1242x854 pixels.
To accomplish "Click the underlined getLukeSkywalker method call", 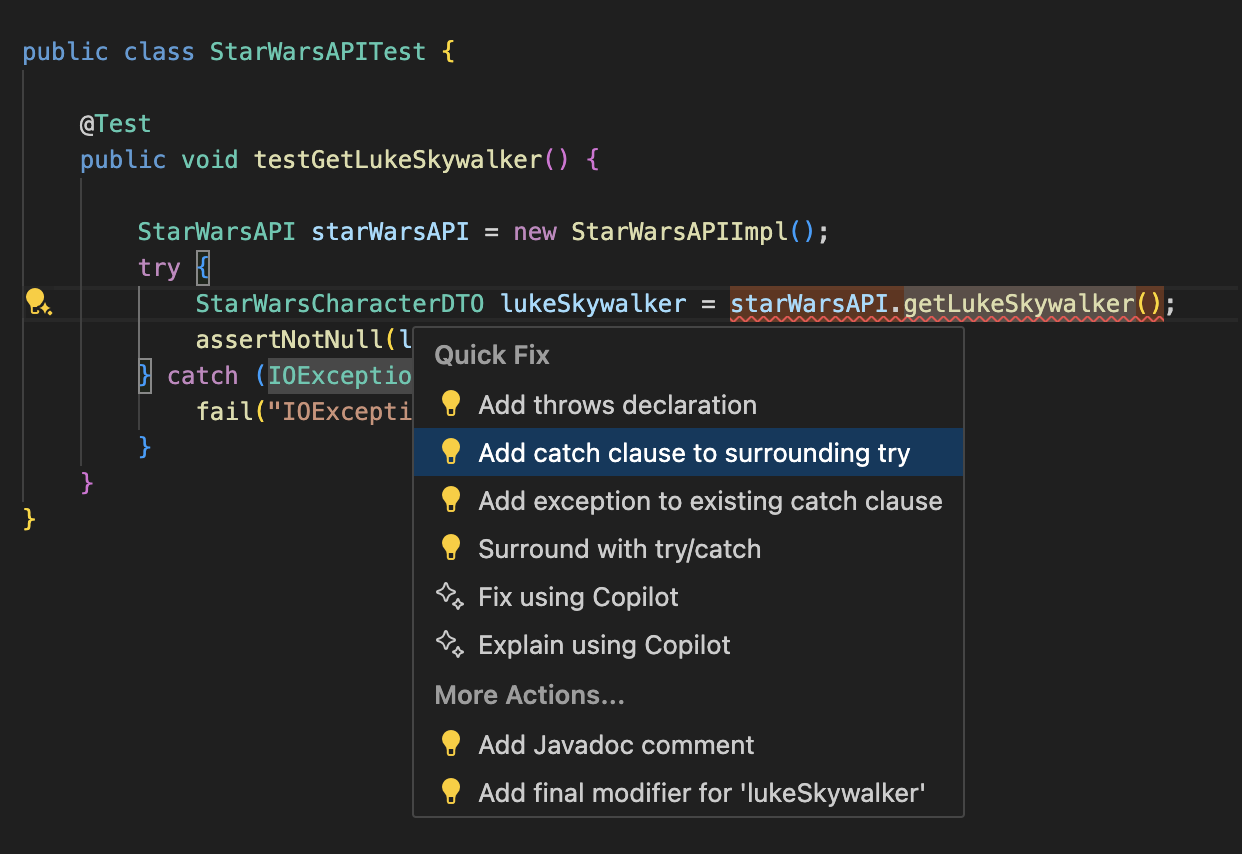I will pyautogui.click(x=1019, y=304).
